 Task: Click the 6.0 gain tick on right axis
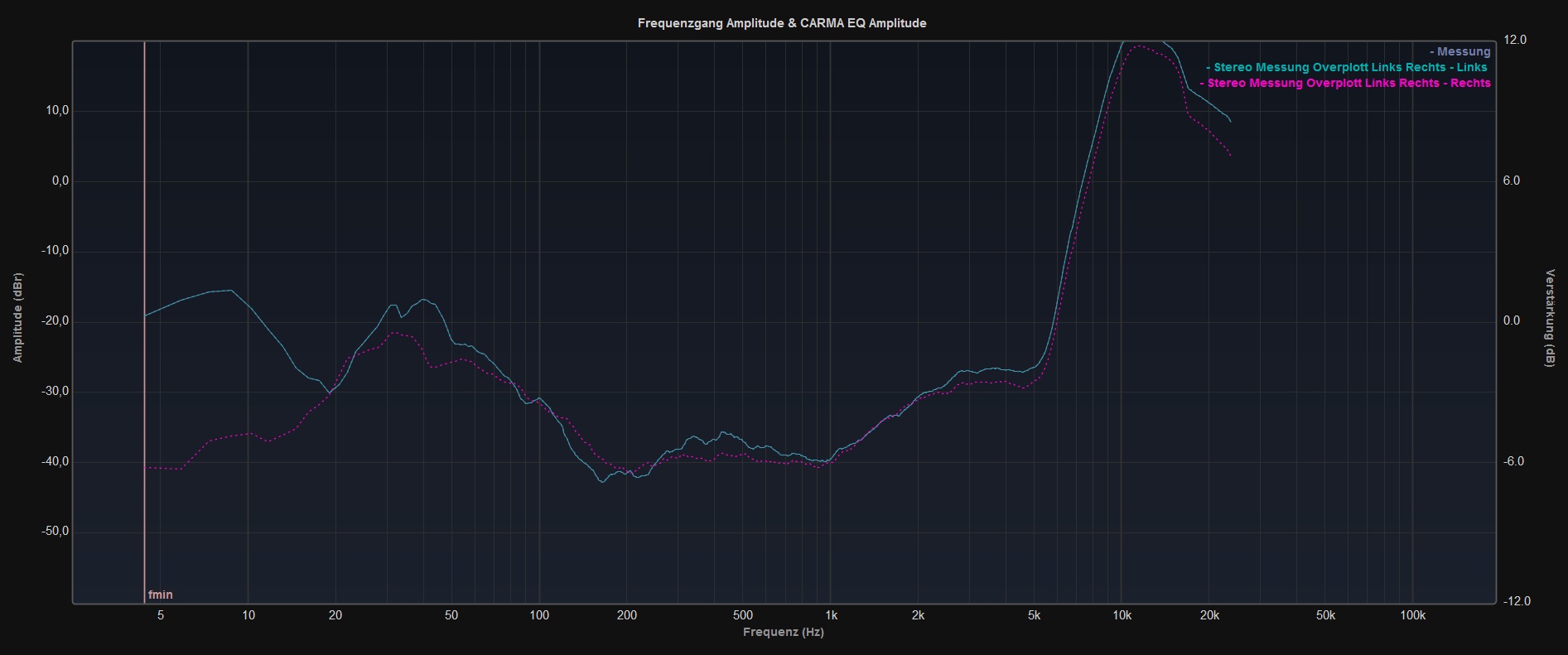[1511, 181]
